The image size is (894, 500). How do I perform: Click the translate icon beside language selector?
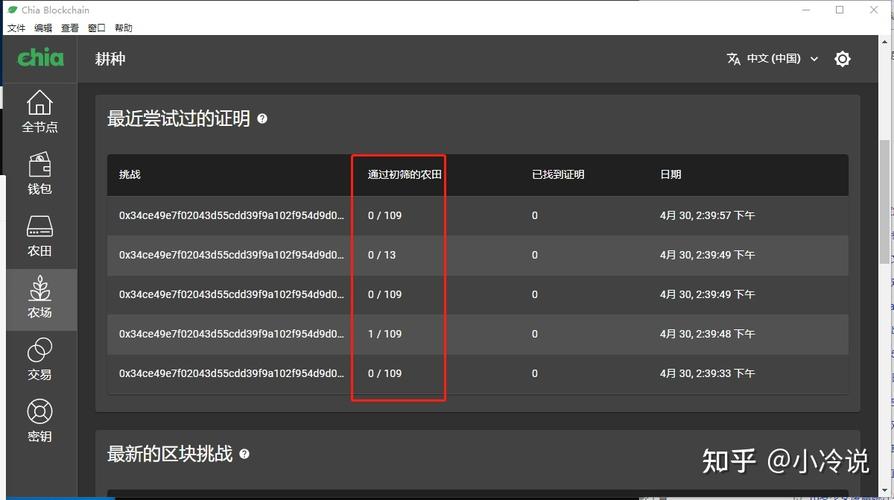pyautogui.click(x=734, y=59)
